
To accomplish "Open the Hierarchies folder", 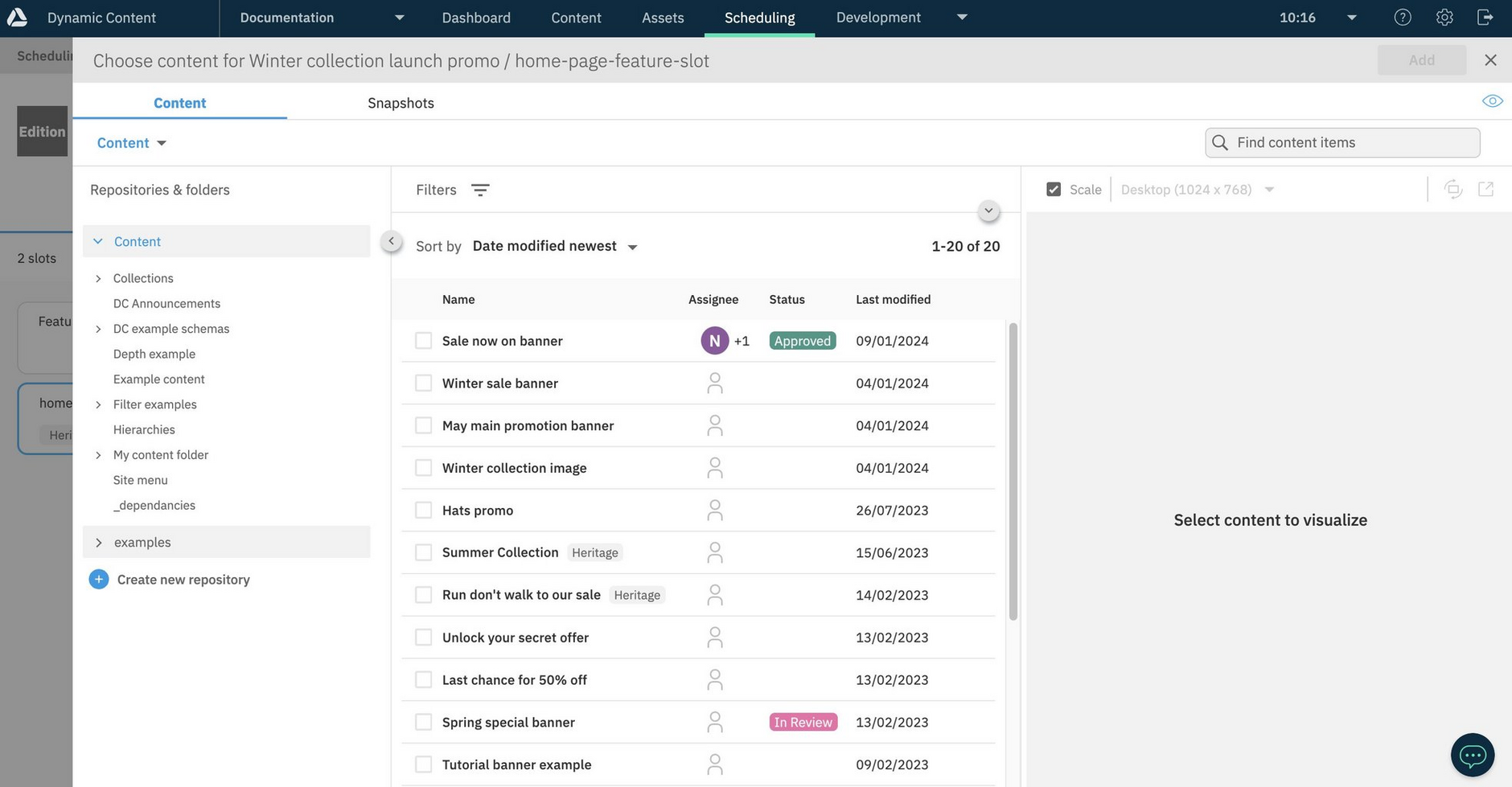I will coord(144,430).
